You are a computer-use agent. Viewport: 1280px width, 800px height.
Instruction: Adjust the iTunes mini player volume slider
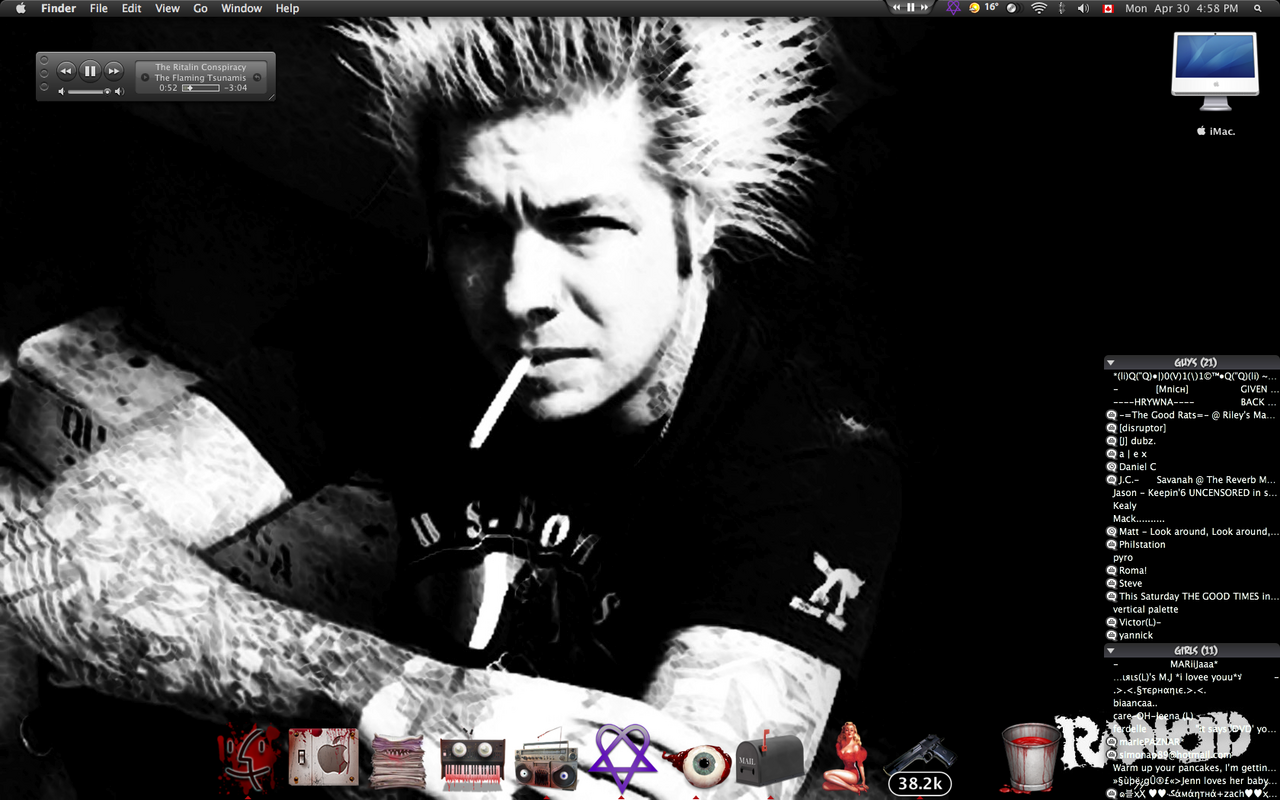pyautogui.click(x=89, y=91)
